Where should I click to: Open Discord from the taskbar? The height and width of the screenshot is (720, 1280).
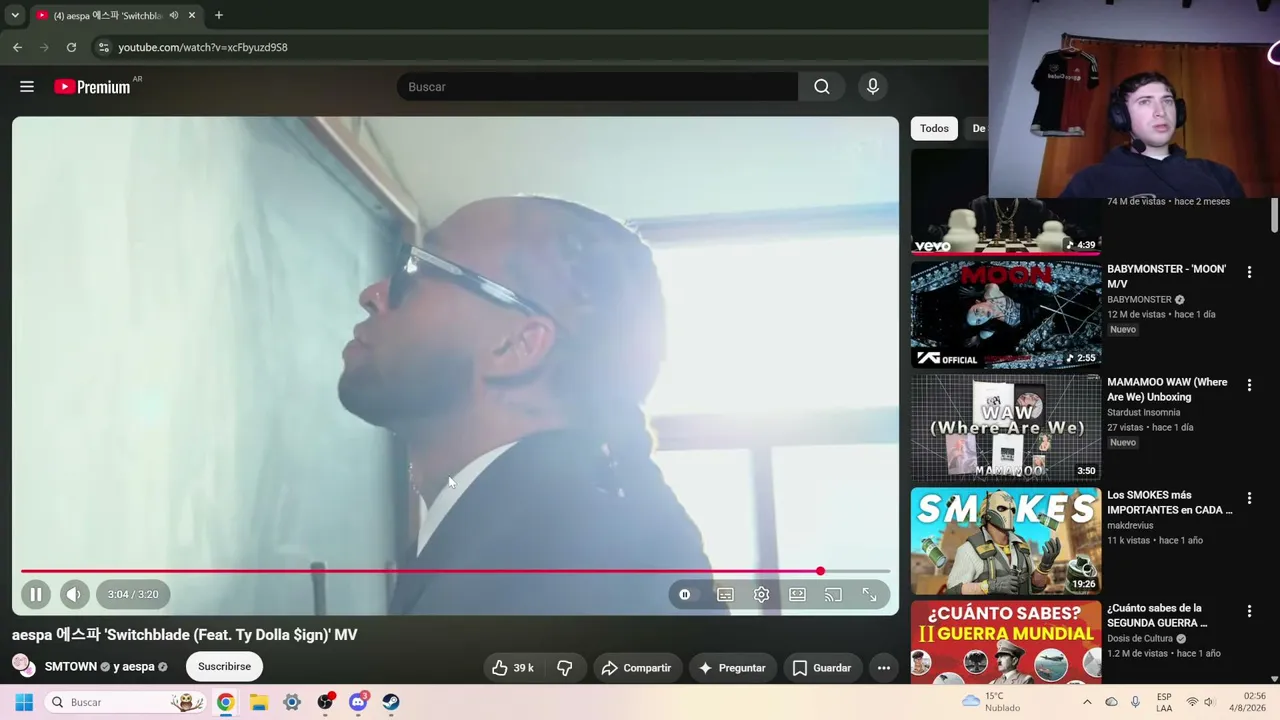358,702
